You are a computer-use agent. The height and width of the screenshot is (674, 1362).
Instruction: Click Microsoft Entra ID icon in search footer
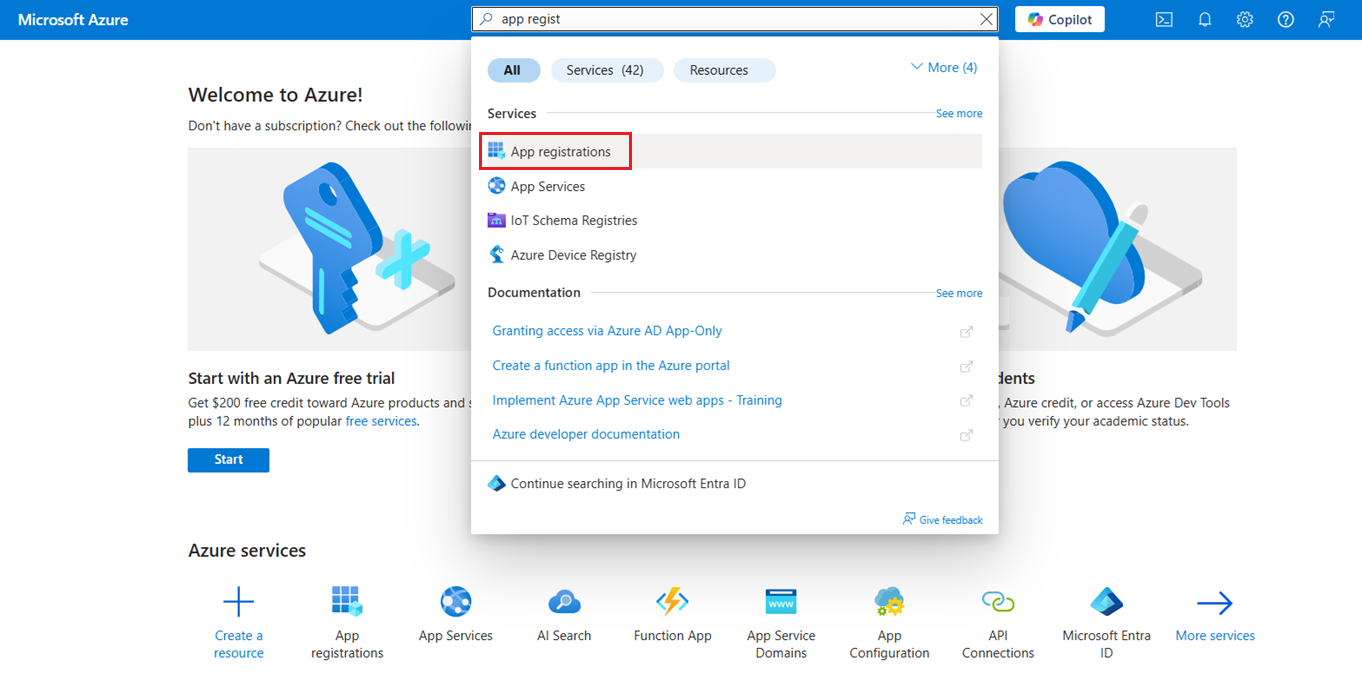pos(496,483)
